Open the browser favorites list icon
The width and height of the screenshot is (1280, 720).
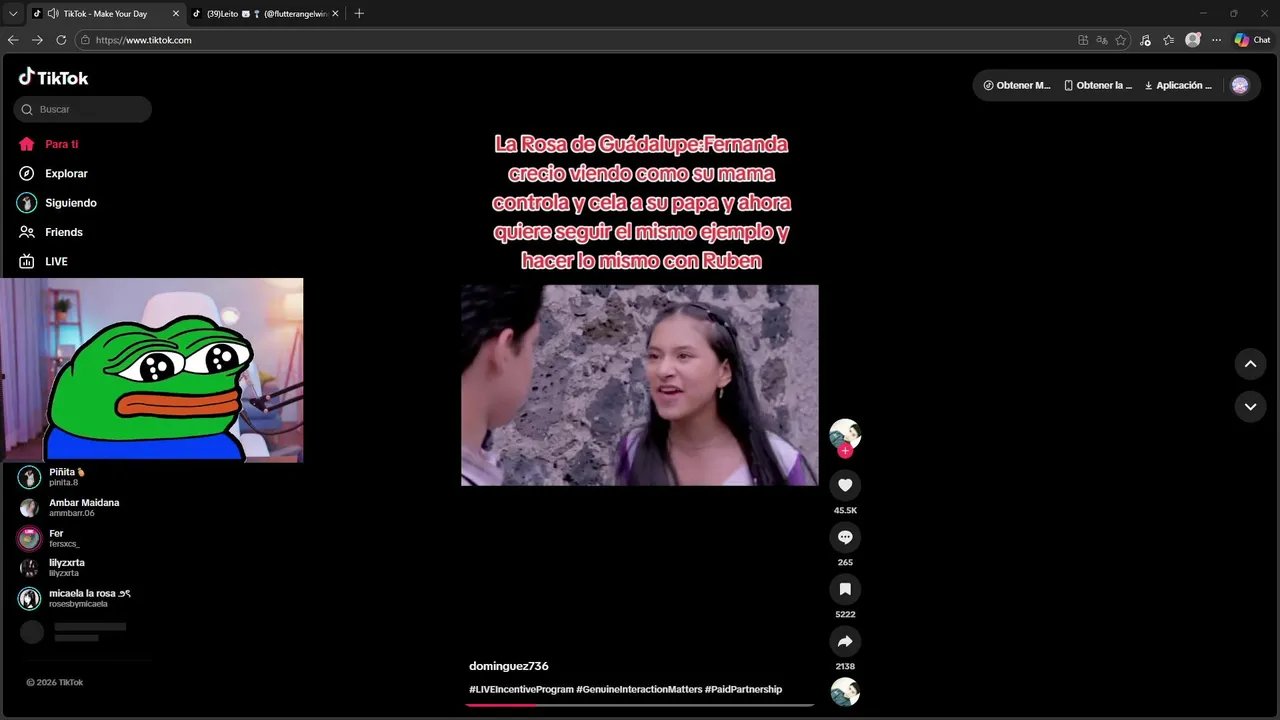click(1169, 40)
